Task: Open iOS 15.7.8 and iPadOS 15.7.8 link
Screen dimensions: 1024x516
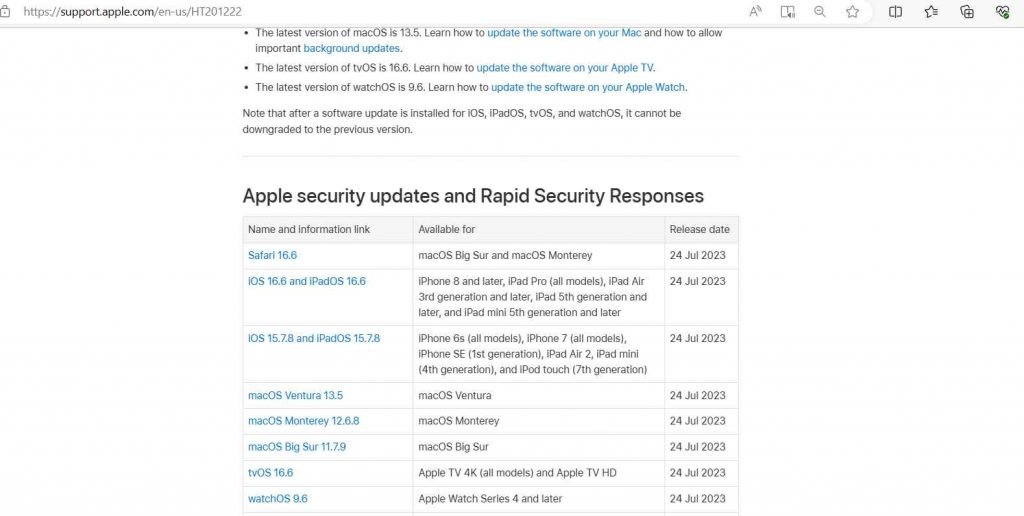Action: coord(314,338)
